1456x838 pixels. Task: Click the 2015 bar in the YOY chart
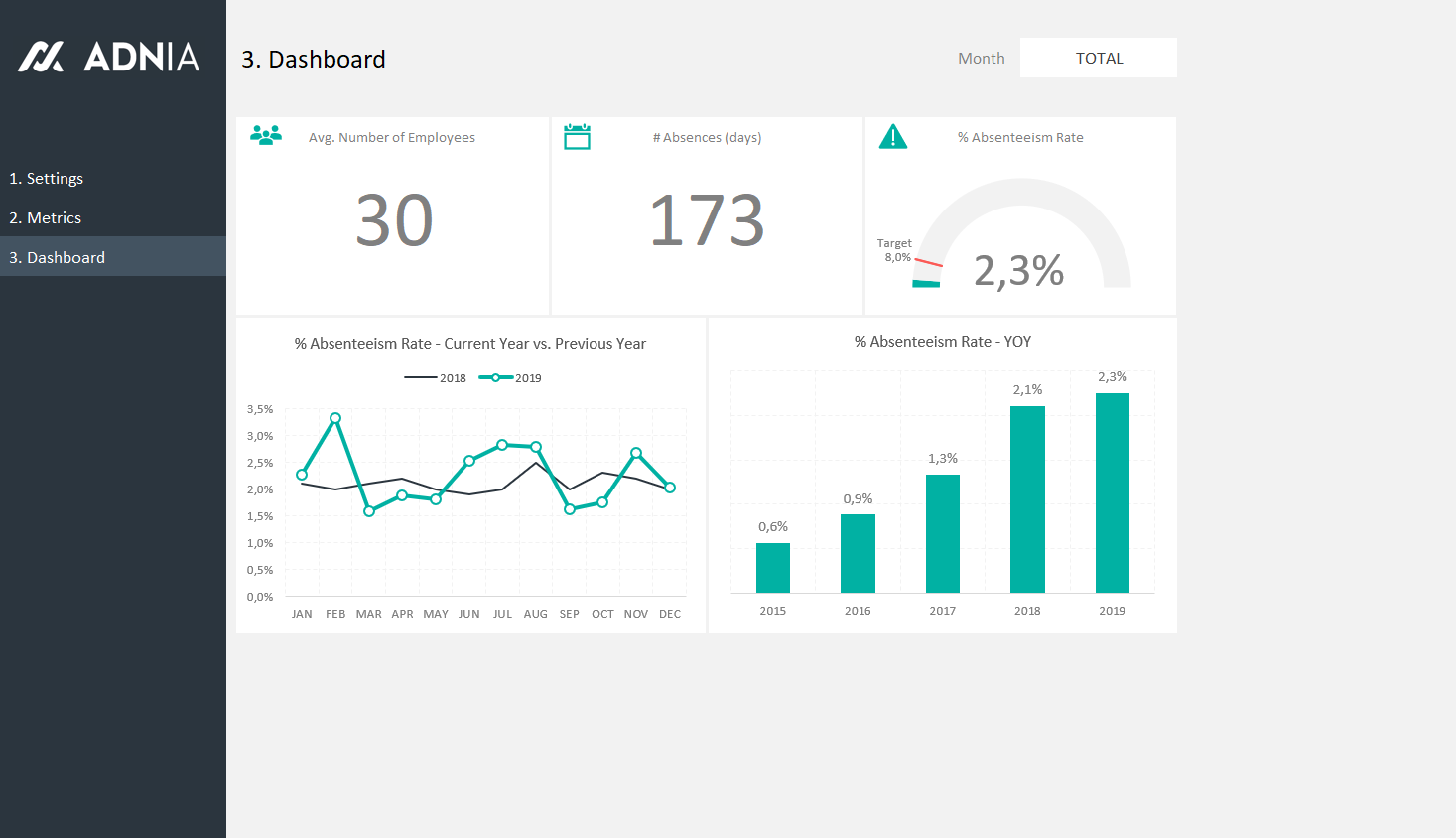pos(772,567)
